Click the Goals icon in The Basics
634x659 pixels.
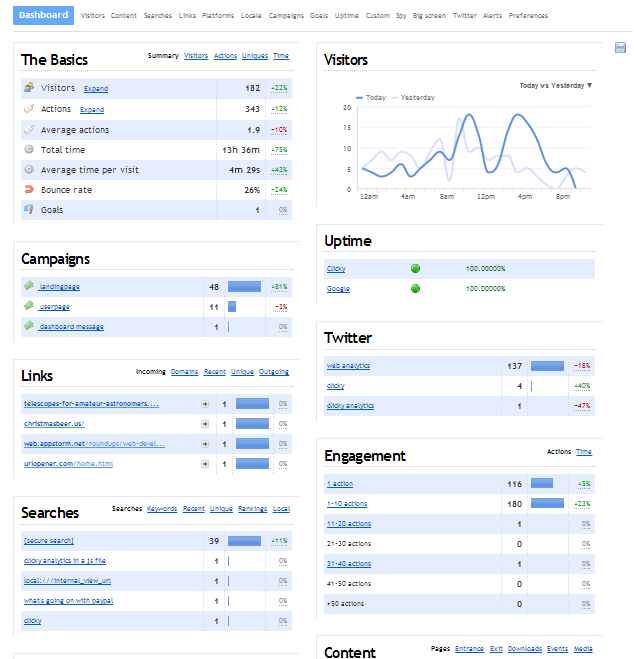pyautogui.click(x=29, y=210)
